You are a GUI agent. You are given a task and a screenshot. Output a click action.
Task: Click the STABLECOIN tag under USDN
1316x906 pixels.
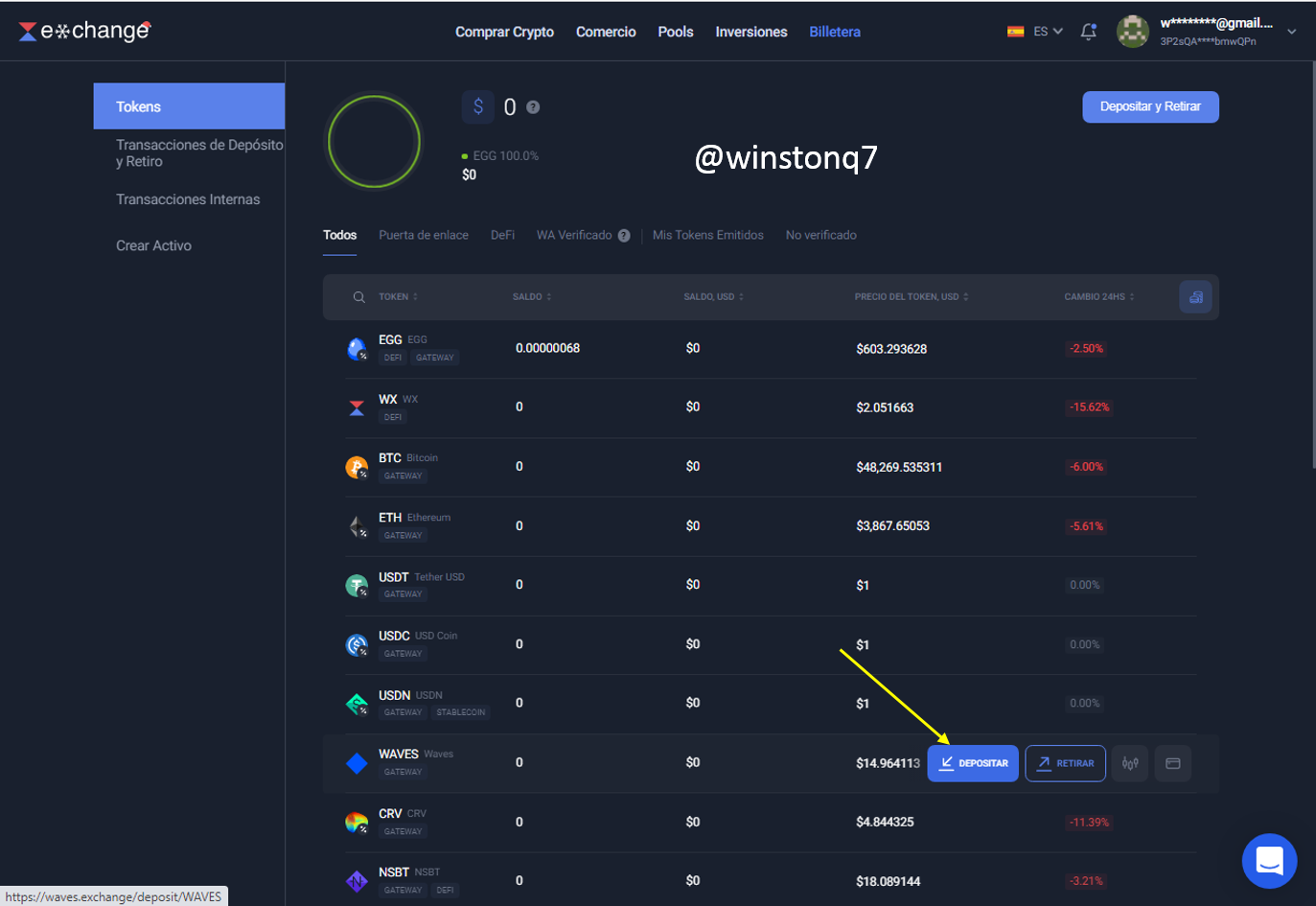tap(460, 712)
